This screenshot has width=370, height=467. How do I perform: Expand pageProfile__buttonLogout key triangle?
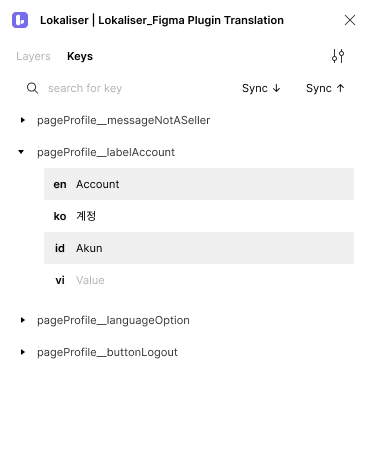pos(22,352)
